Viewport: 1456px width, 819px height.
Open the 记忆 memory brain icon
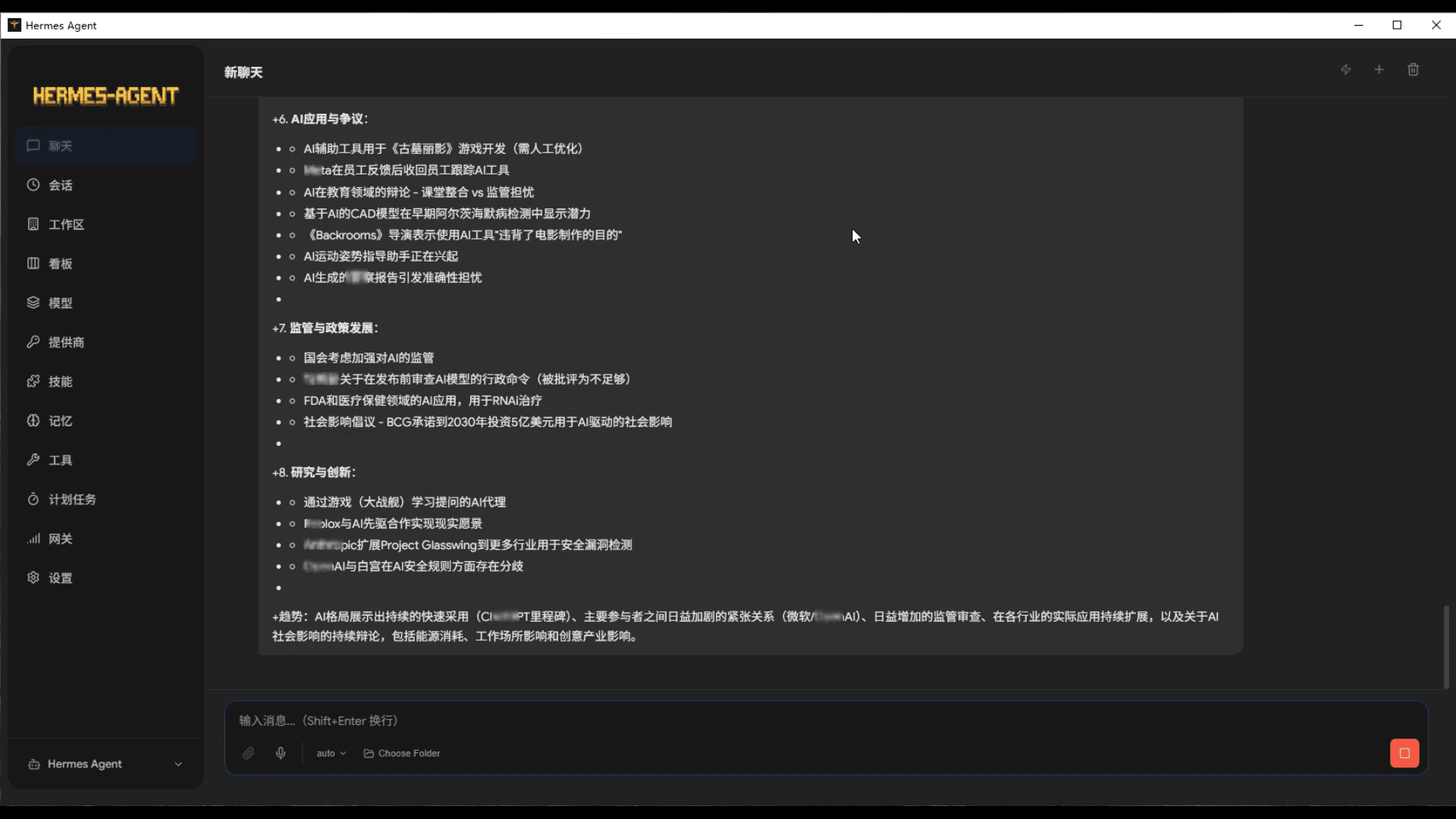pos(33,421)
